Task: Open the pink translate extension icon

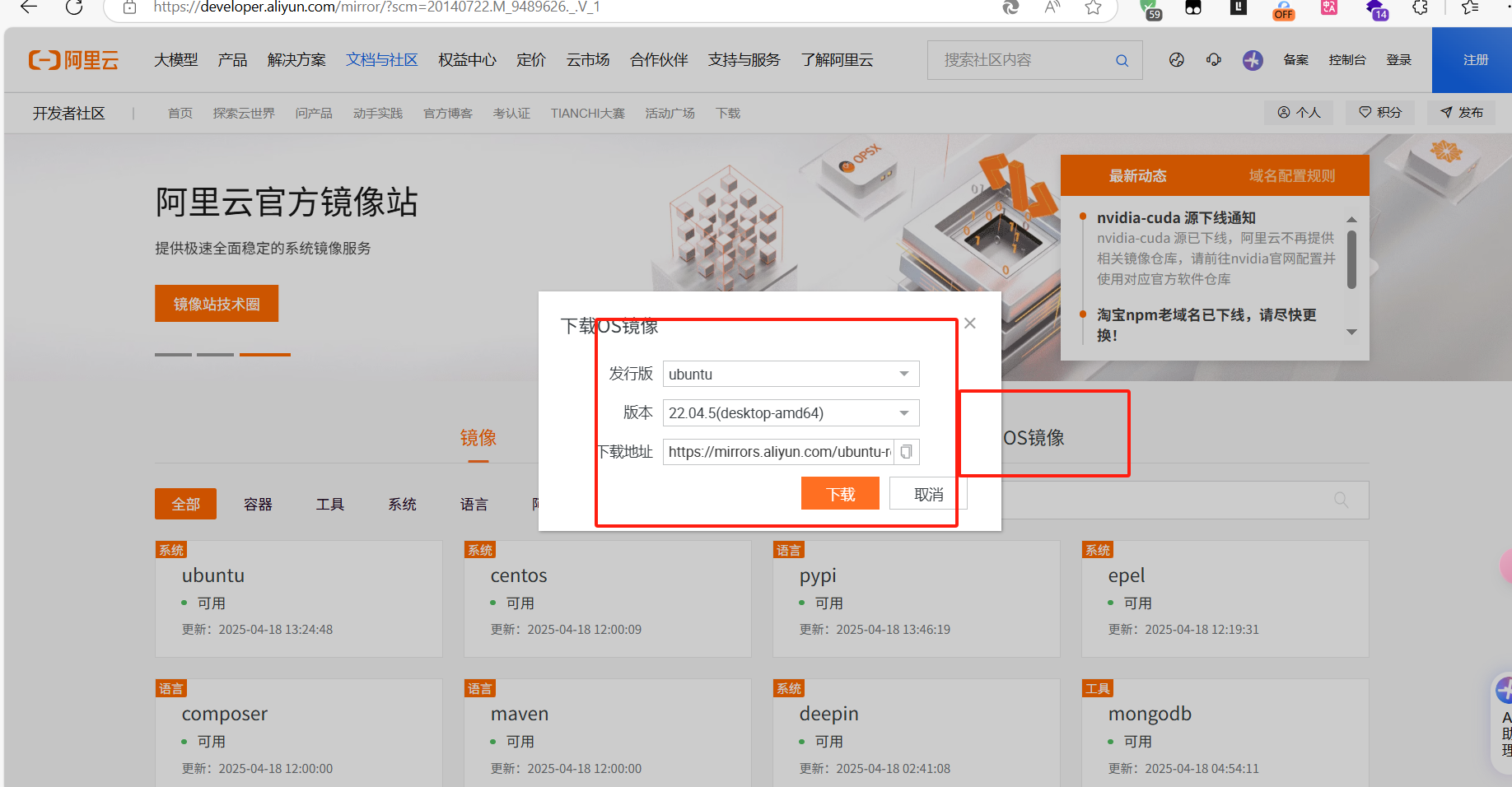Action: coord(1328,7)
